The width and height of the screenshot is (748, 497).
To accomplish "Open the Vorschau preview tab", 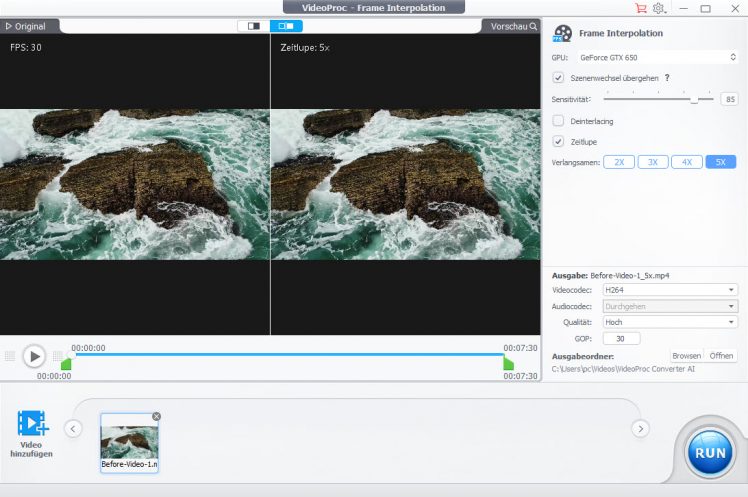I will pyautogui.click(x=513, y=26).
